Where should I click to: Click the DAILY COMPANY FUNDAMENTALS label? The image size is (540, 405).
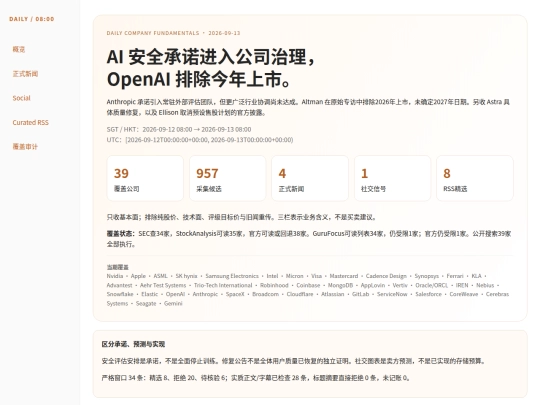(x=153, y=33)
